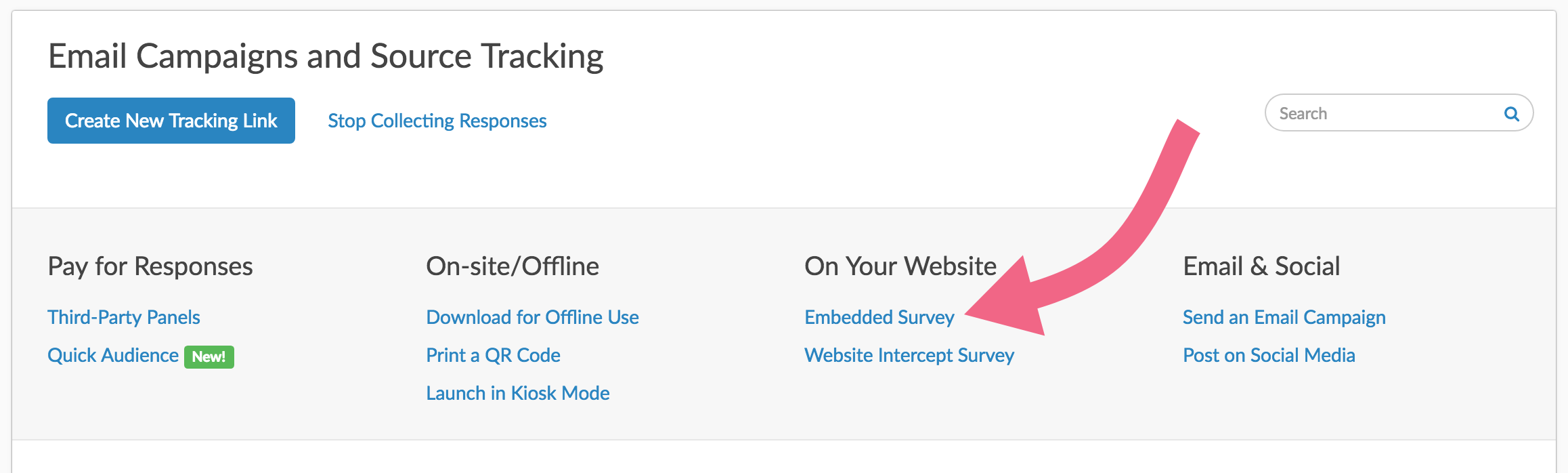Click the On Your Website heading
Viewport: 1568px width, 473px height.
[900, 266]
